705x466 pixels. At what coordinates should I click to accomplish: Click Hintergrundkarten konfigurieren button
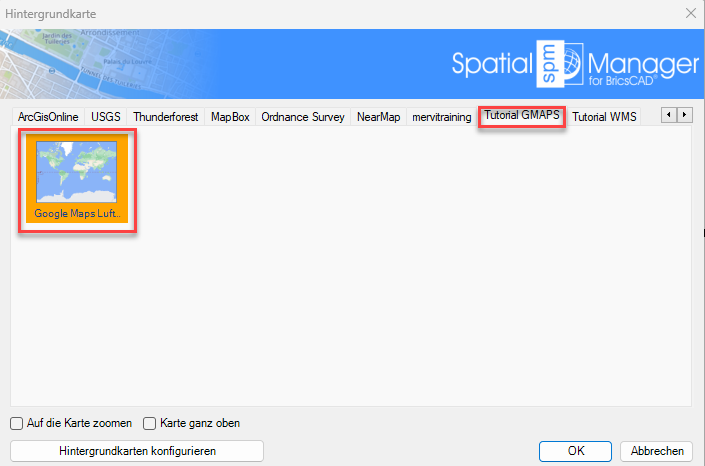point(137,451)
